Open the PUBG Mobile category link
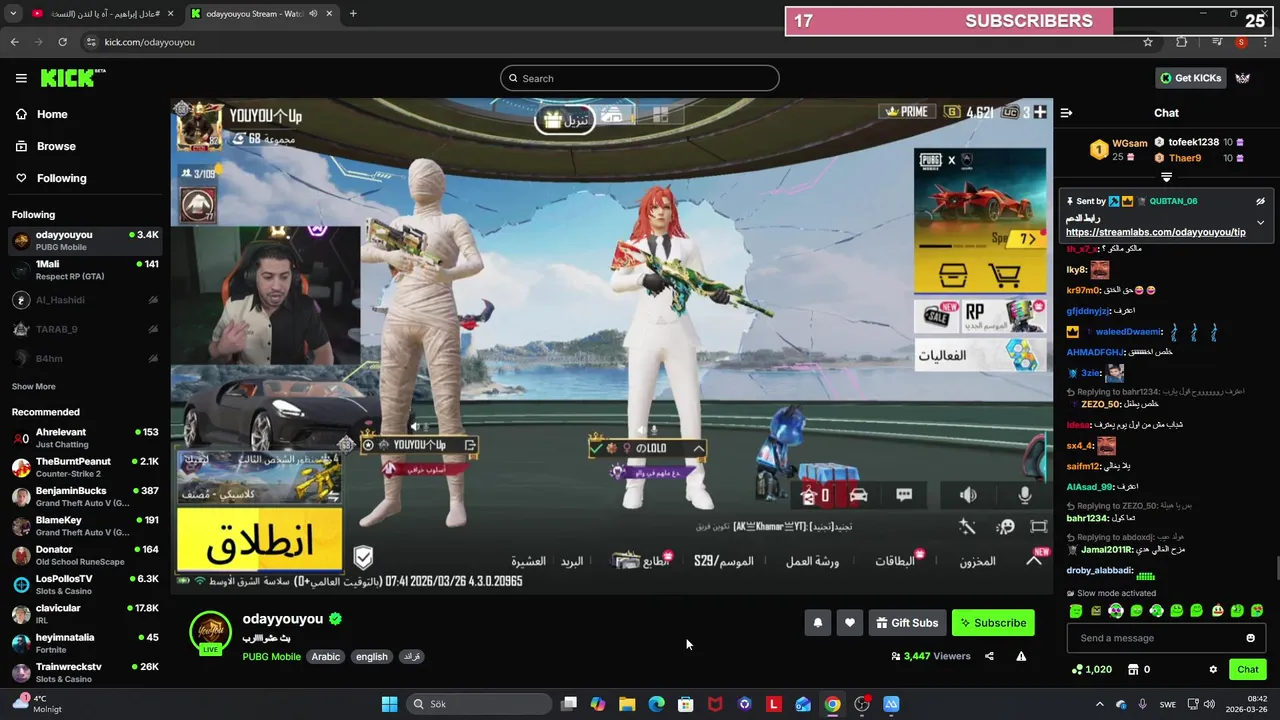Viewport: 1280px width, 720px height. pyautogui.click(x=271, y=657)
